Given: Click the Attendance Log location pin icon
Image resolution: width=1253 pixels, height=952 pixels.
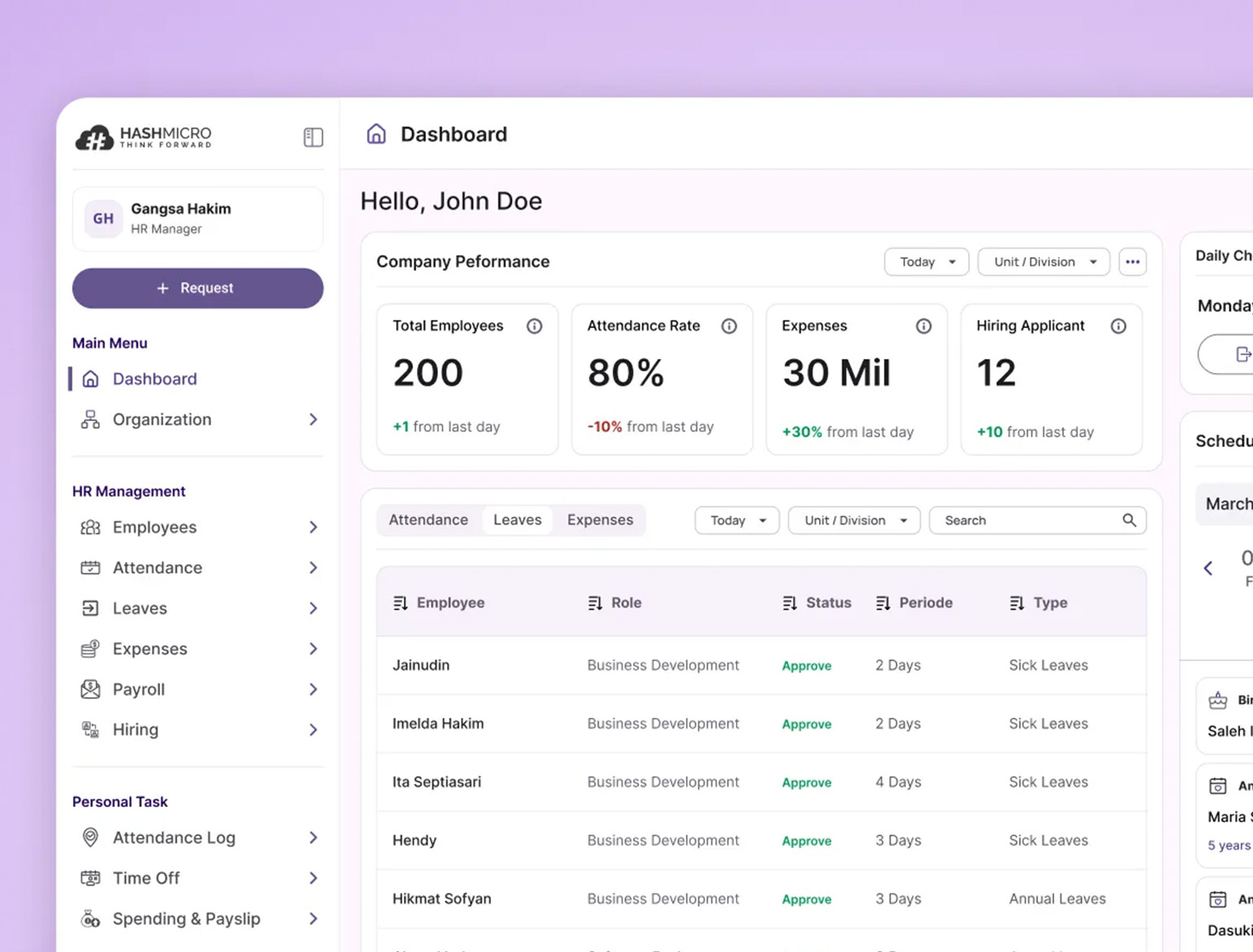Looking at the screenshot, I should [91, 838].
